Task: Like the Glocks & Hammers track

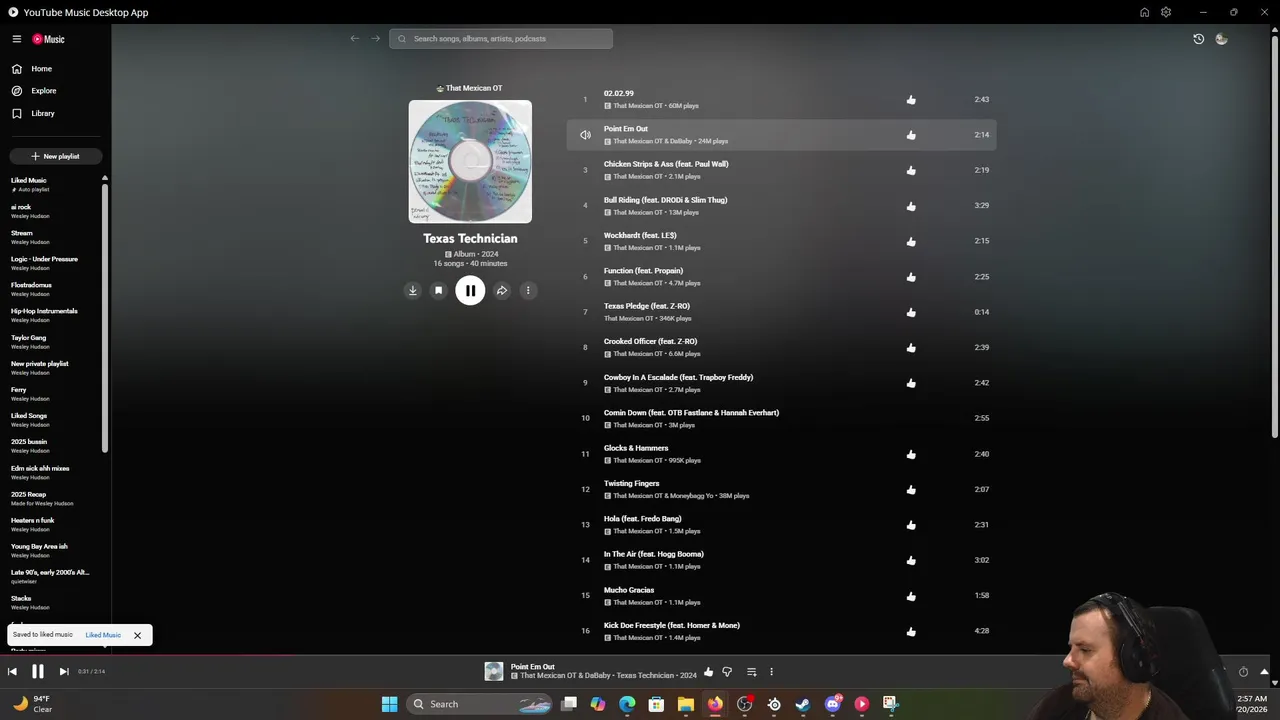Action: (911, 454)
